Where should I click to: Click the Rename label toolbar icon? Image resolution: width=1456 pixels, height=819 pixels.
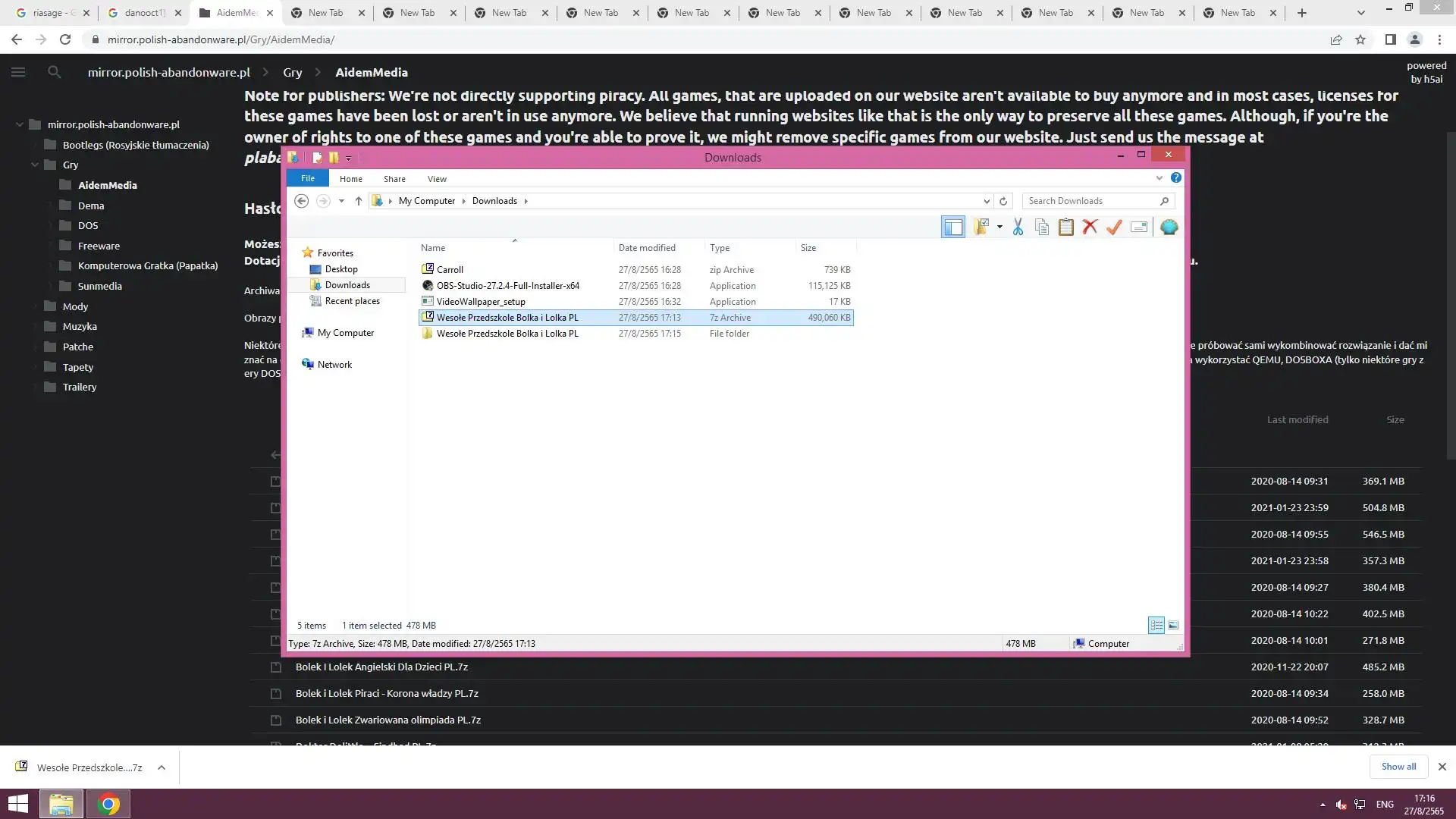click(1139, 227)
